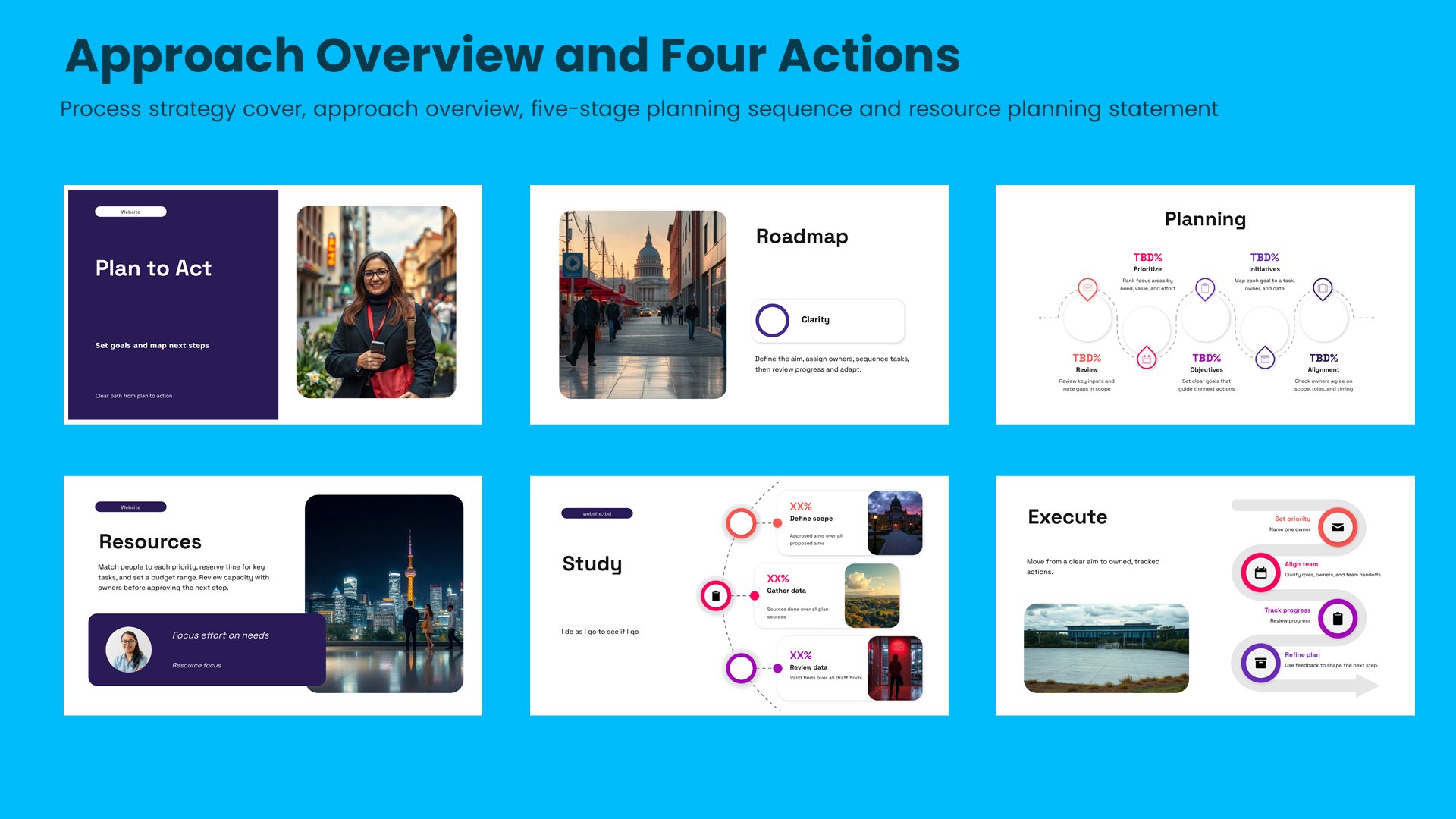Click the calendar pin icon below Prioritize
The image size is (1456, 819).
tap(1147, 358)
